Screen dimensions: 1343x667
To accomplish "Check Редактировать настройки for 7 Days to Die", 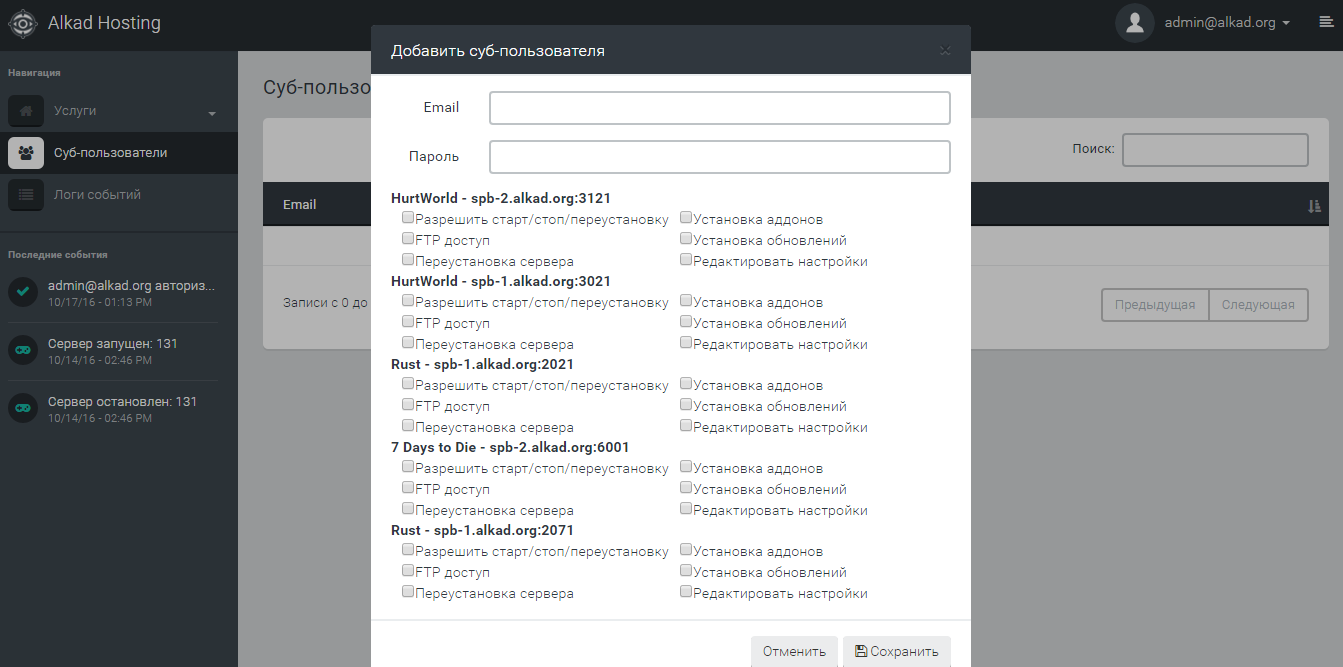I will coord(686,508).
